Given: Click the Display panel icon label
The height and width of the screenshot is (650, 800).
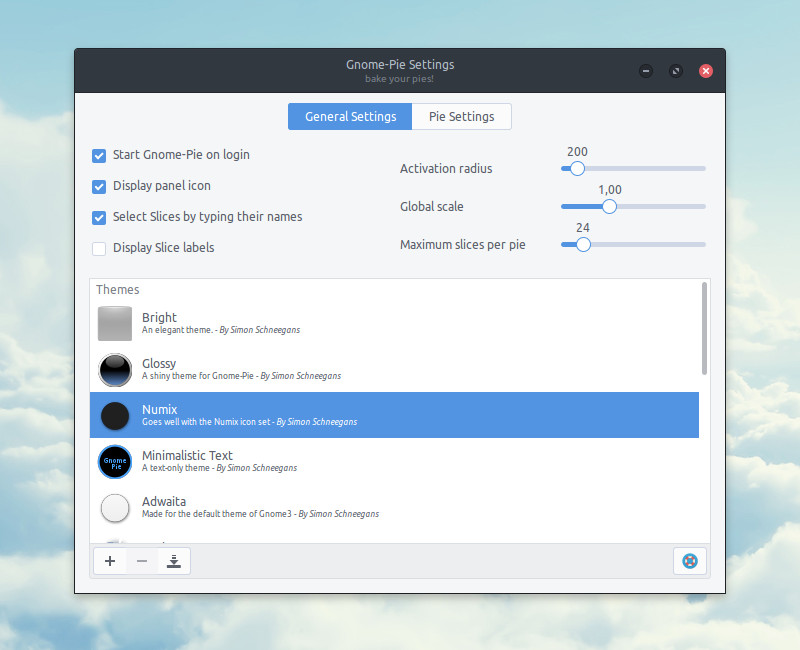Looking at the screenshot, I should 162,186.
